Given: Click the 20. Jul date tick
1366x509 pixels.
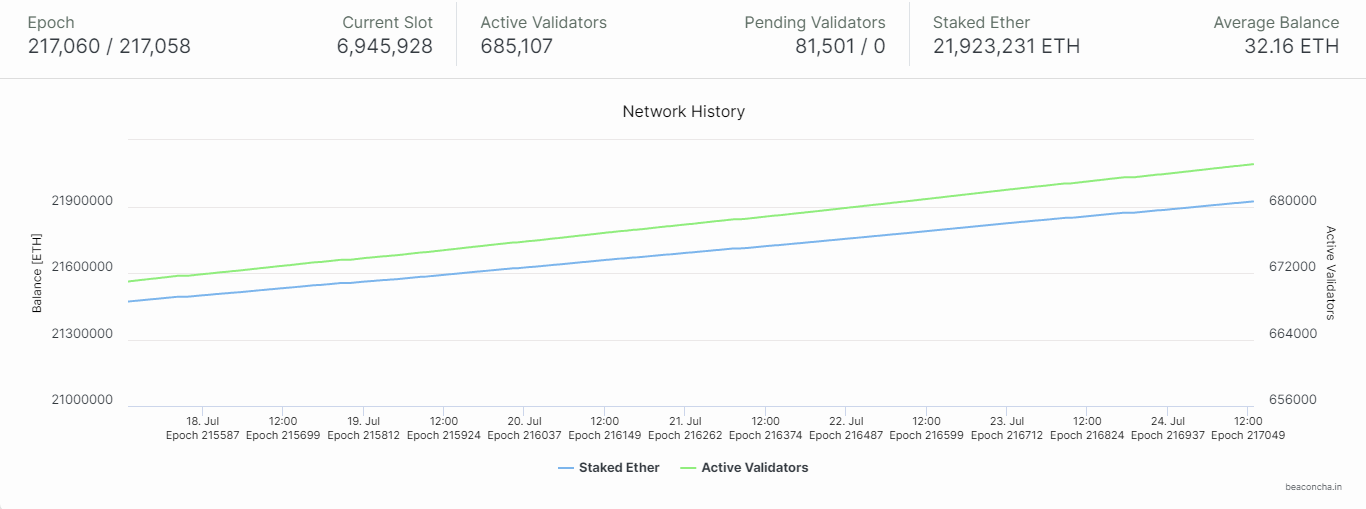Looking at the screenshot, I should (x=524, y=421).
